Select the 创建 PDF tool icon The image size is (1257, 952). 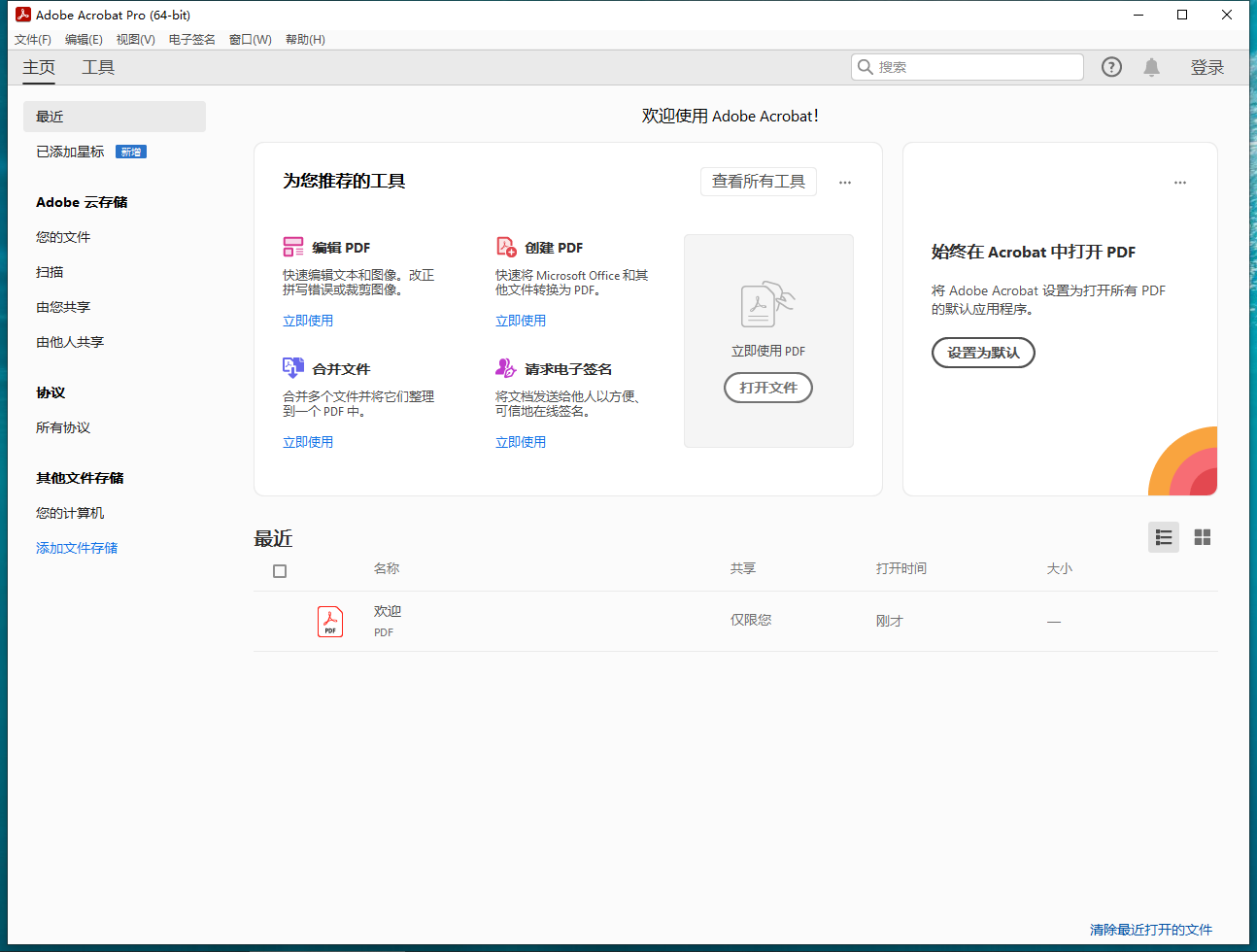507,247
